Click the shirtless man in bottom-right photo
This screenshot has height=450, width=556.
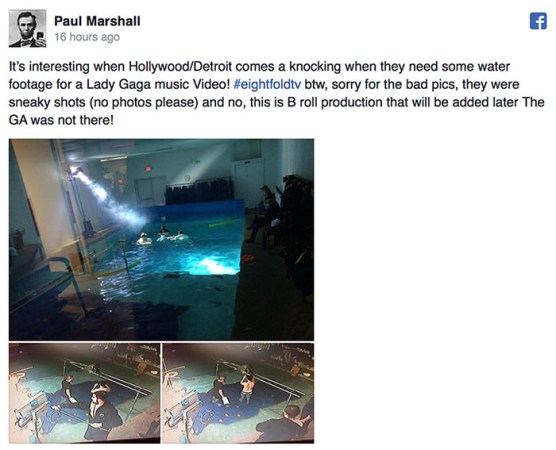[x=248, y=385]
